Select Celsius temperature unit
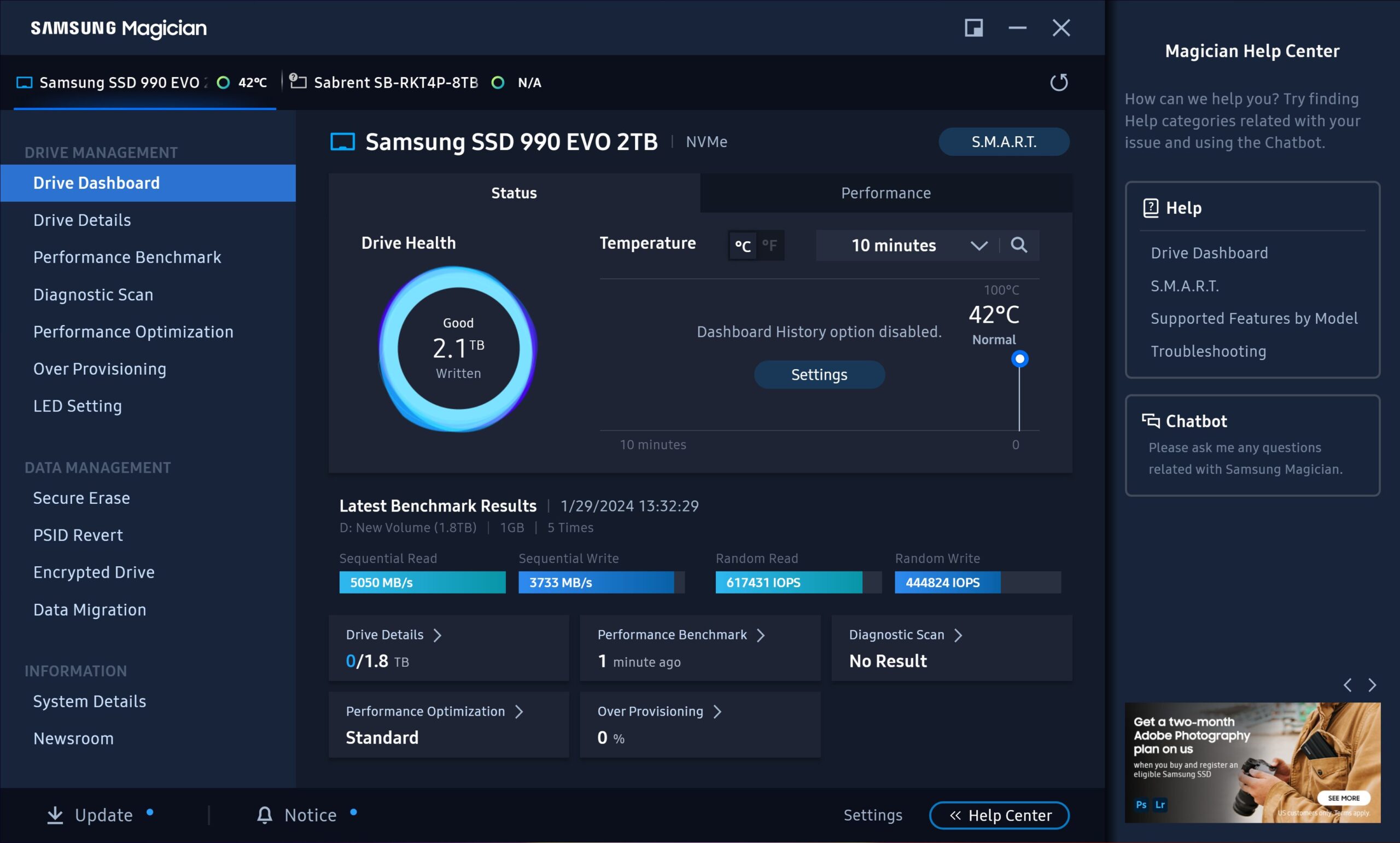The height and width of the screenshot is (843, 1400). (743, 246)
